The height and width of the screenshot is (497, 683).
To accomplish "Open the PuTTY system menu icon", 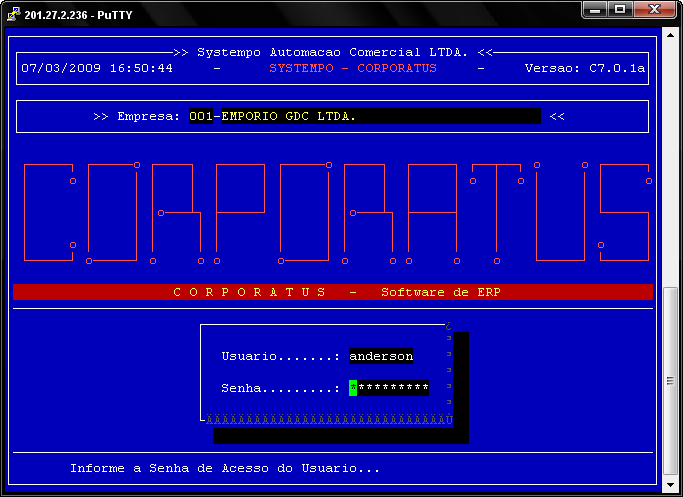I will 14,14.
